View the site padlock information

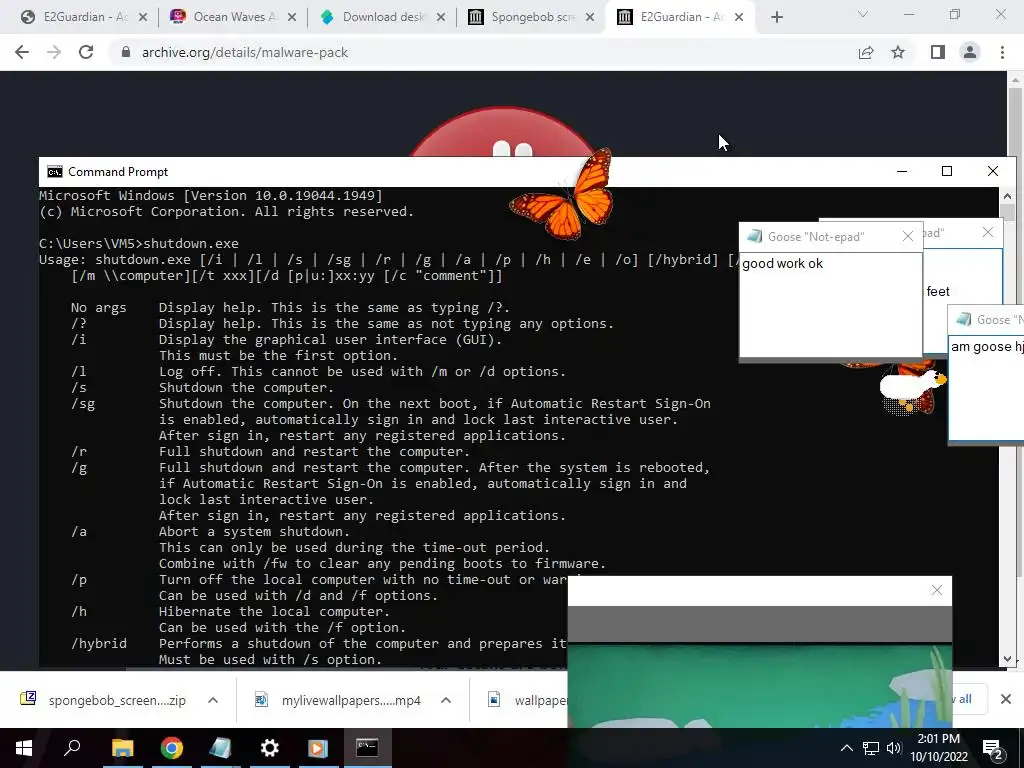tap(126, 52)
